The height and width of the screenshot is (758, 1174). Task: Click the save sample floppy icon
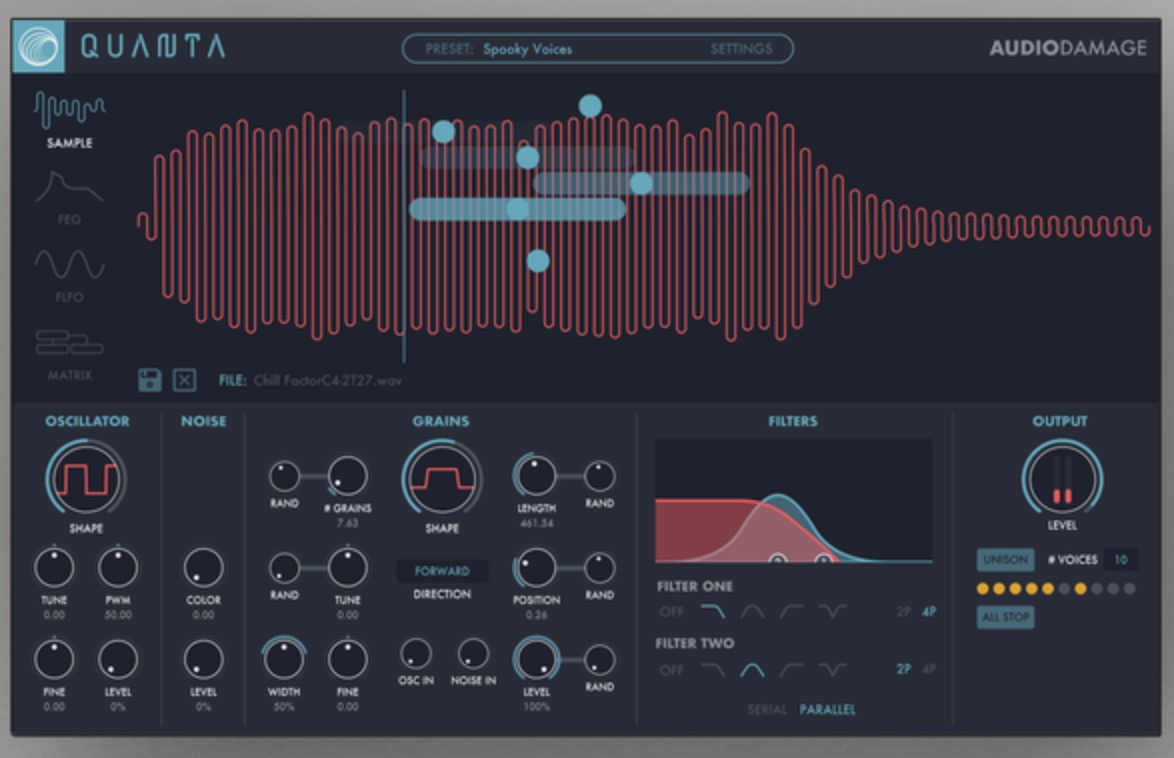point(150,380)
